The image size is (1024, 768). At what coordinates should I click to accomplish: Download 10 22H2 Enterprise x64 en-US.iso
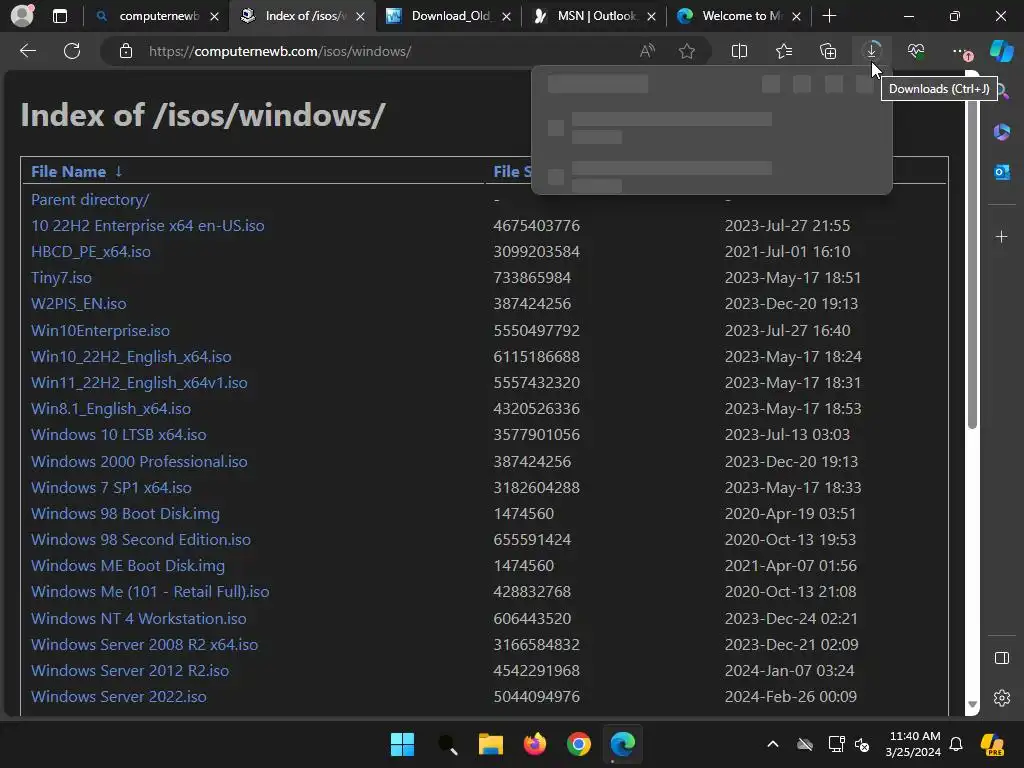[148, 225]
